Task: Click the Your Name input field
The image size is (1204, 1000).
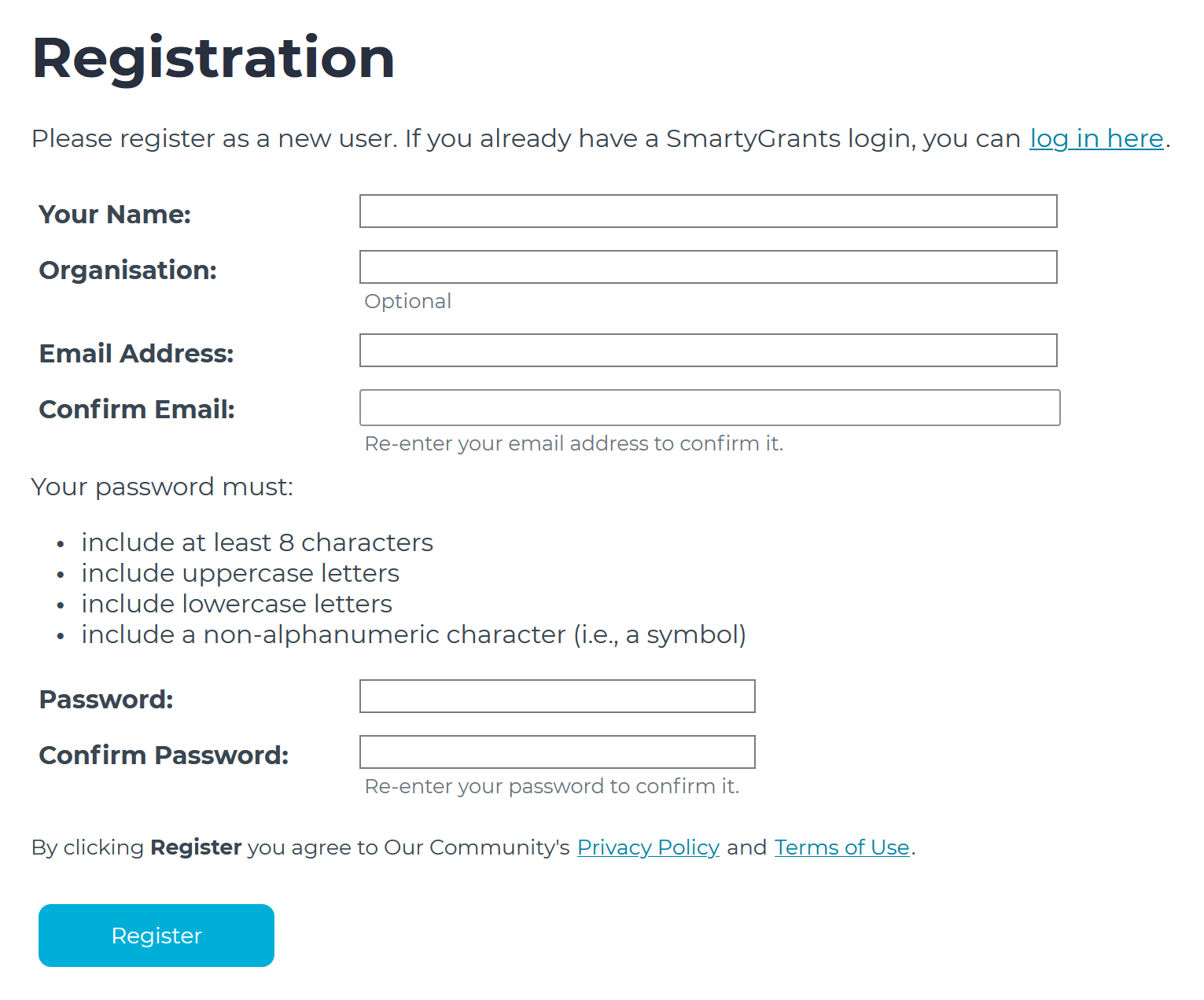Action: tap(707, 211)
